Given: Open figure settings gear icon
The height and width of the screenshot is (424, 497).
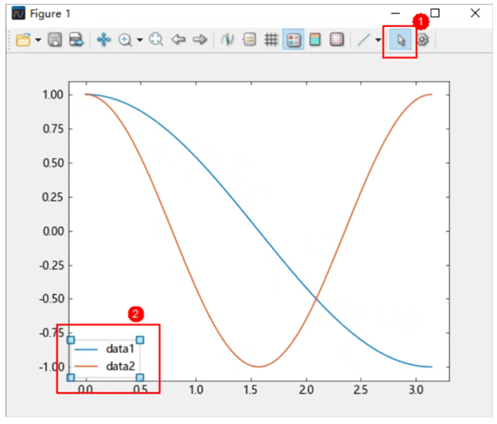Looking at the screenshot, I should point(423,40).
